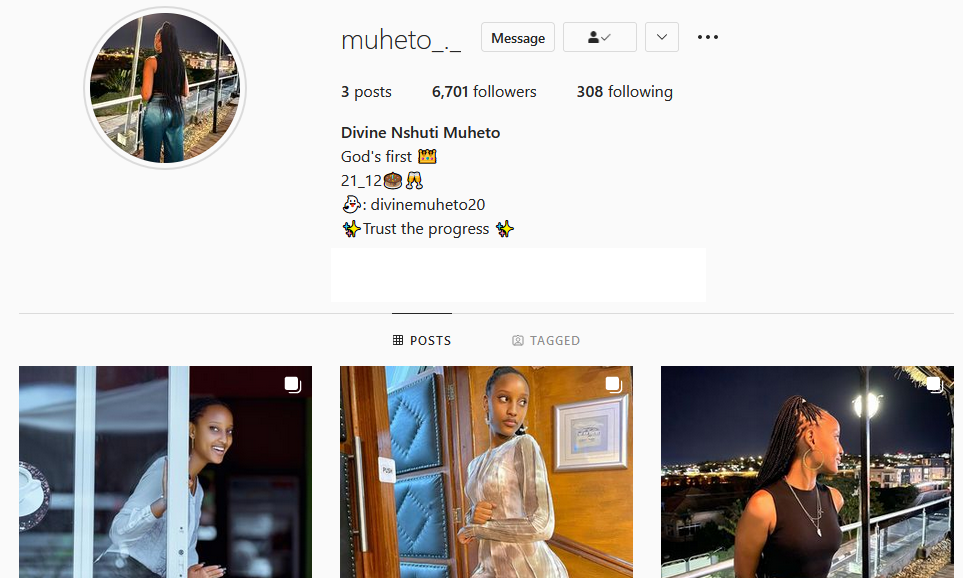963x578 pixels.
Task: Click carousel icon on third post
Action: 935,385
